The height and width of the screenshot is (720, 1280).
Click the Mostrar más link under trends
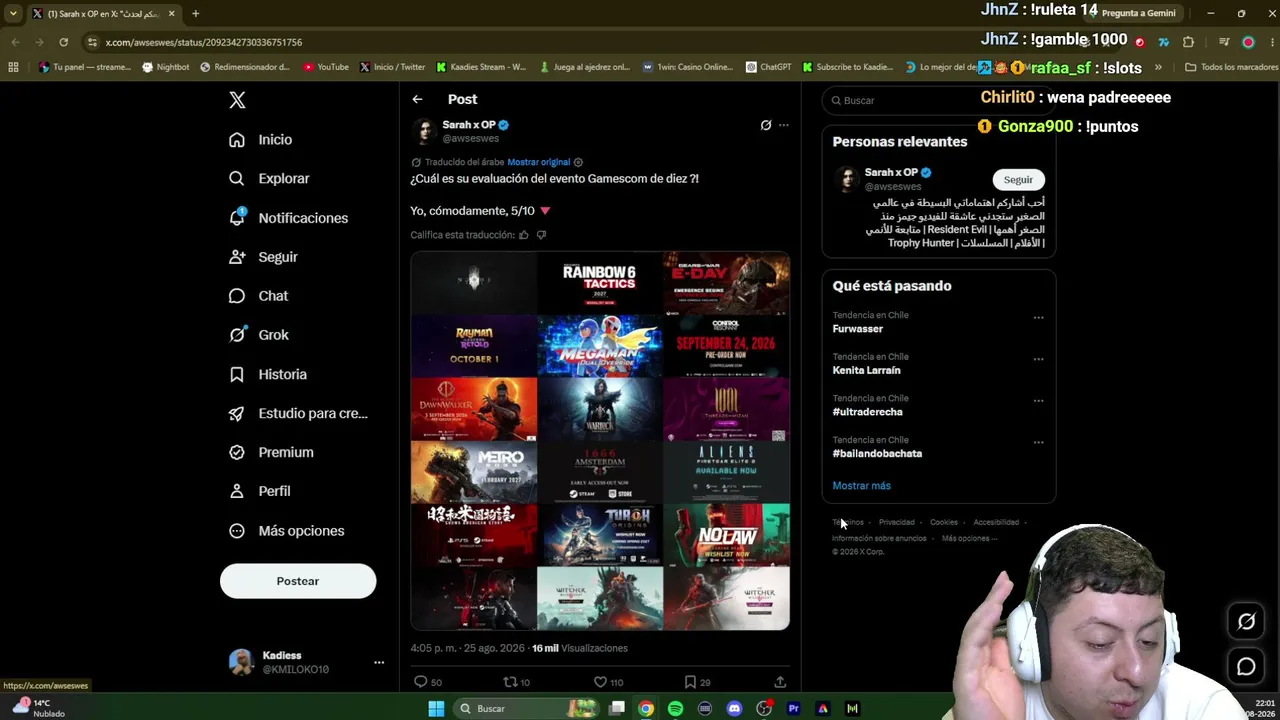coord(861,486)
